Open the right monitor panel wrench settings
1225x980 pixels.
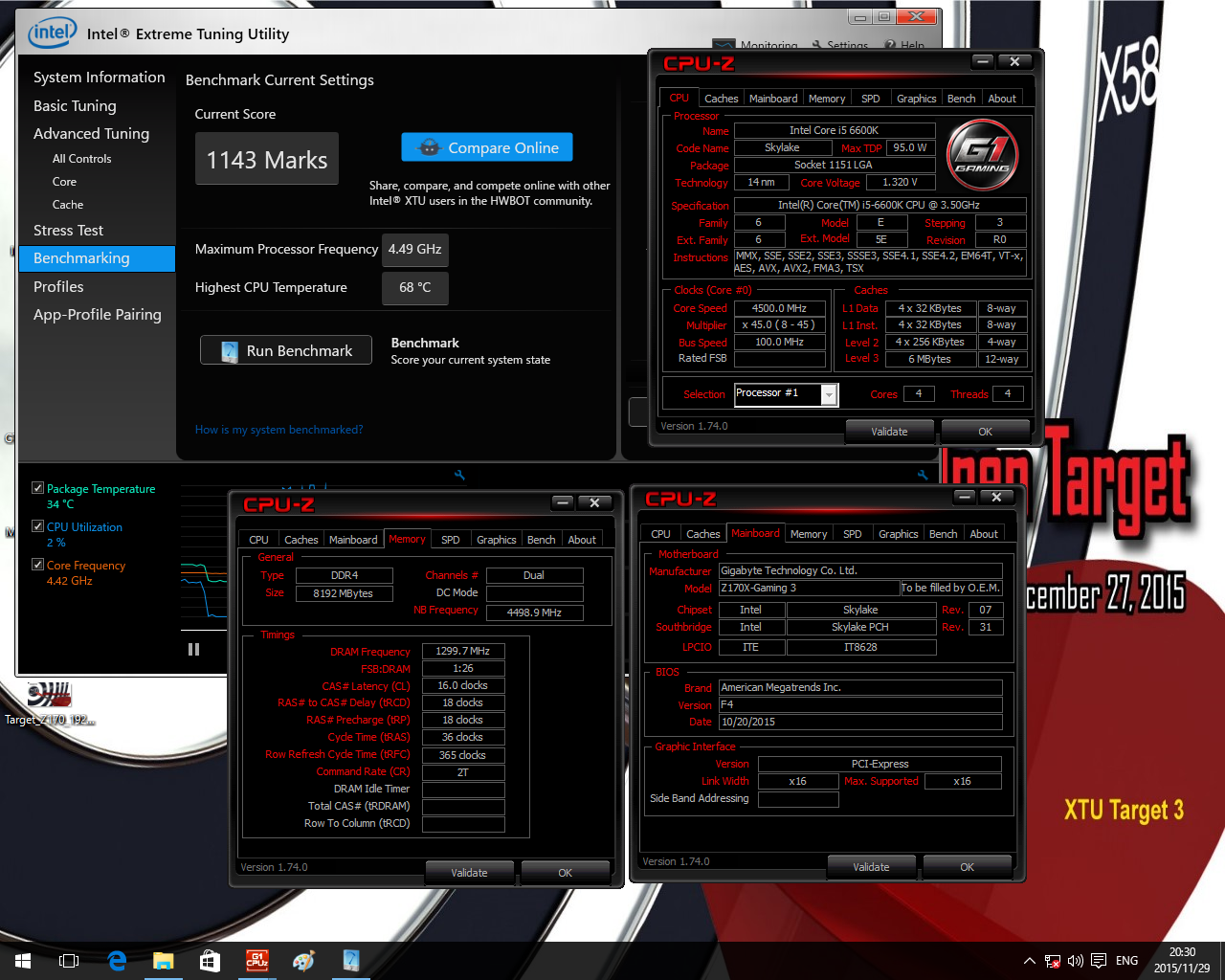[923, 475]
